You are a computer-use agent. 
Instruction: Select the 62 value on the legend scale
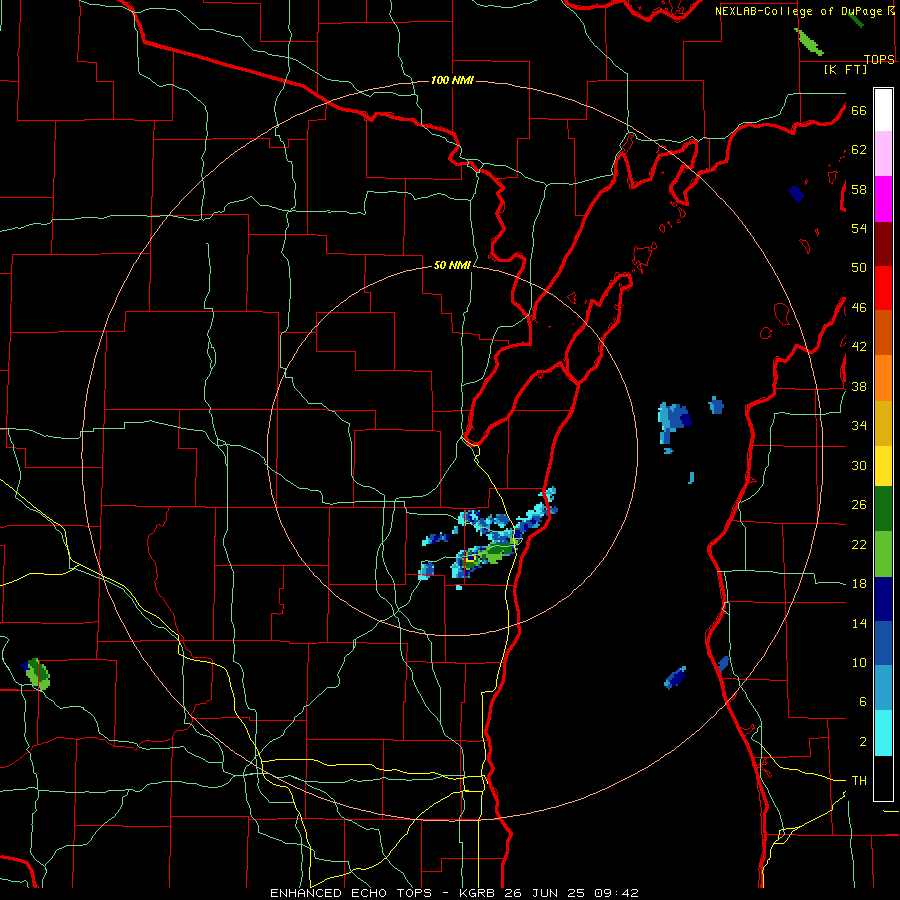point(859,150)
